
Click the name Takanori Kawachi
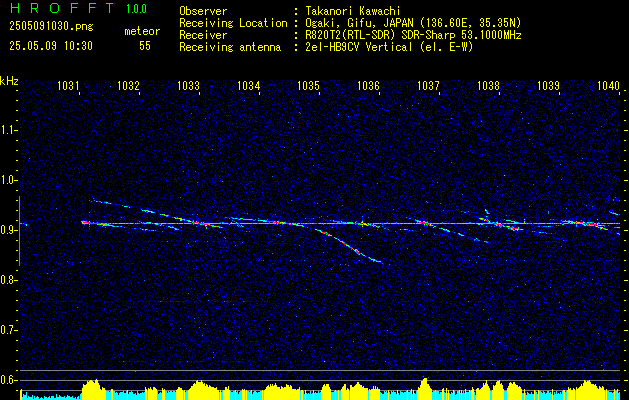353,11
